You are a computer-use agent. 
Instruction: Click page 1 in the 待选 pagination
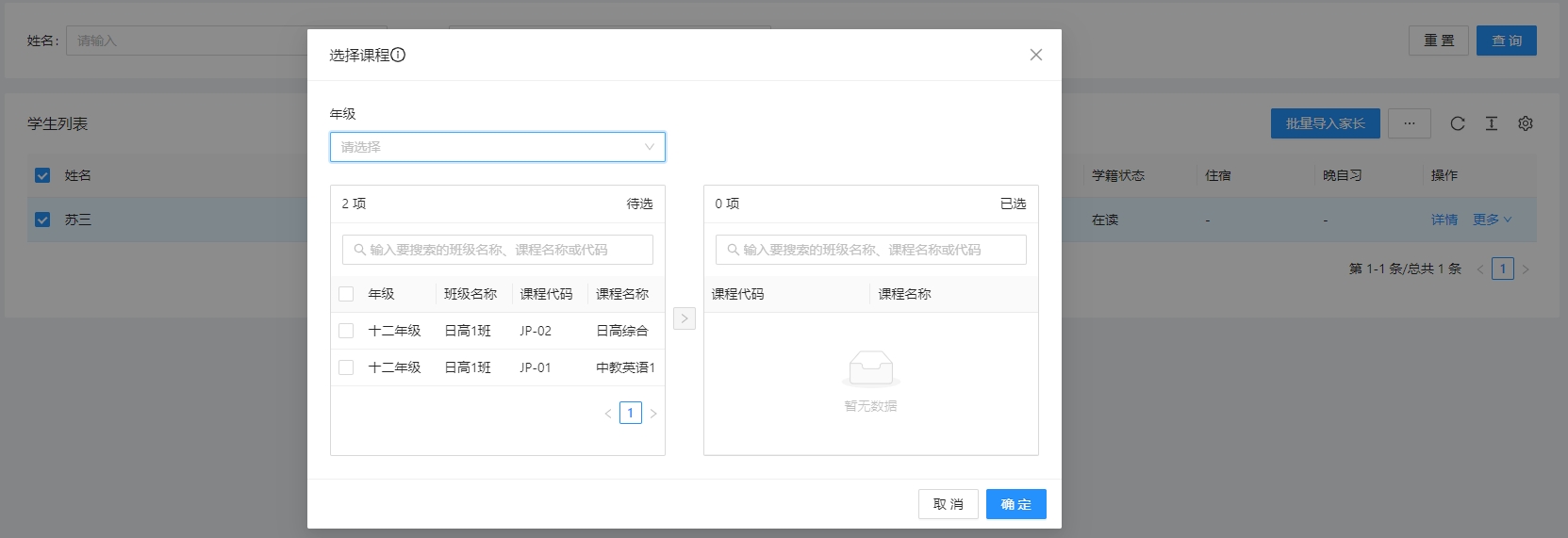pyautogui.click(x=631, y=413)
